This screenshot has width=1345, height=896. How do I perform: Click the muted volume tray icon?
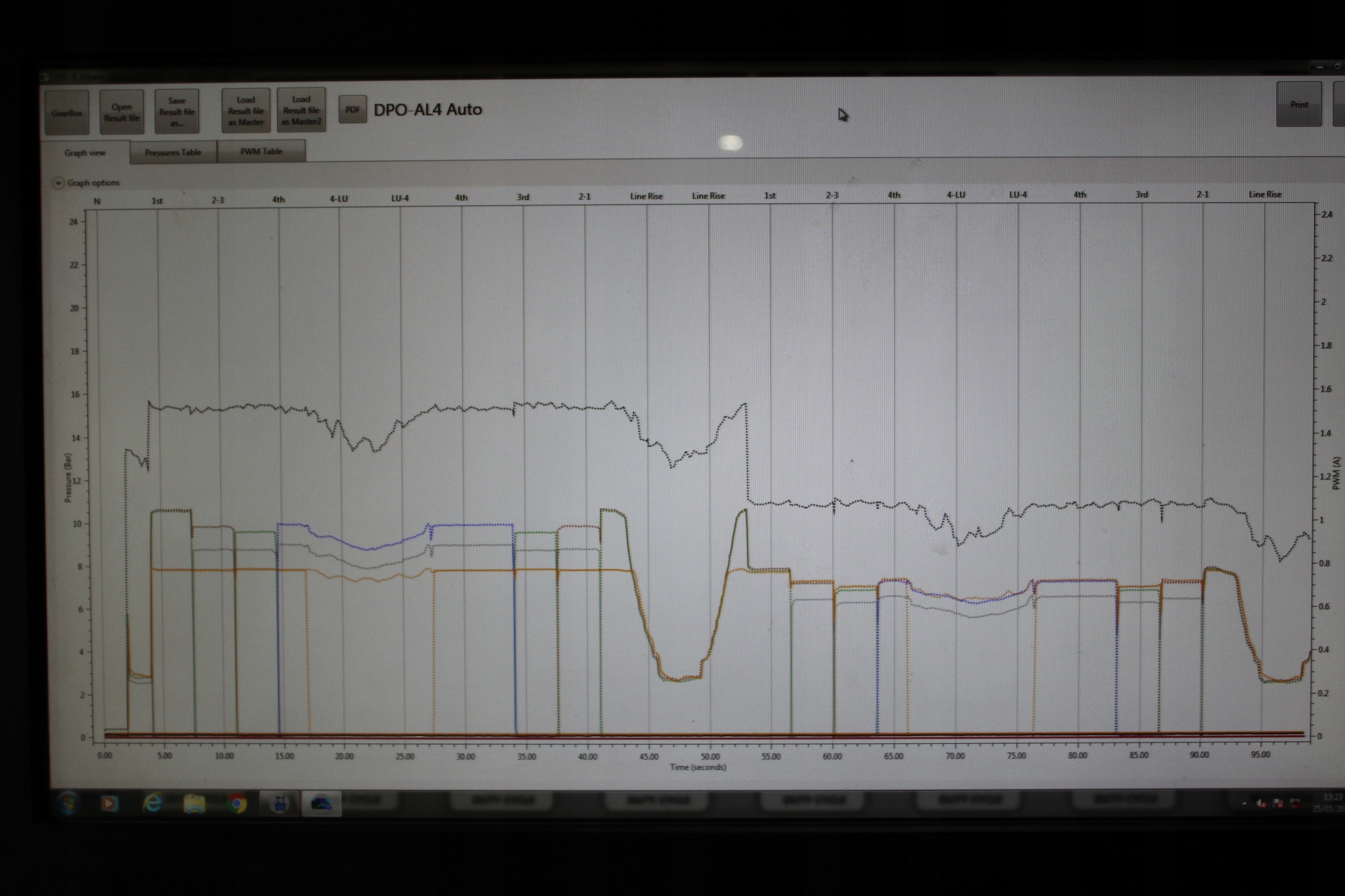(x=1261, y=804)
